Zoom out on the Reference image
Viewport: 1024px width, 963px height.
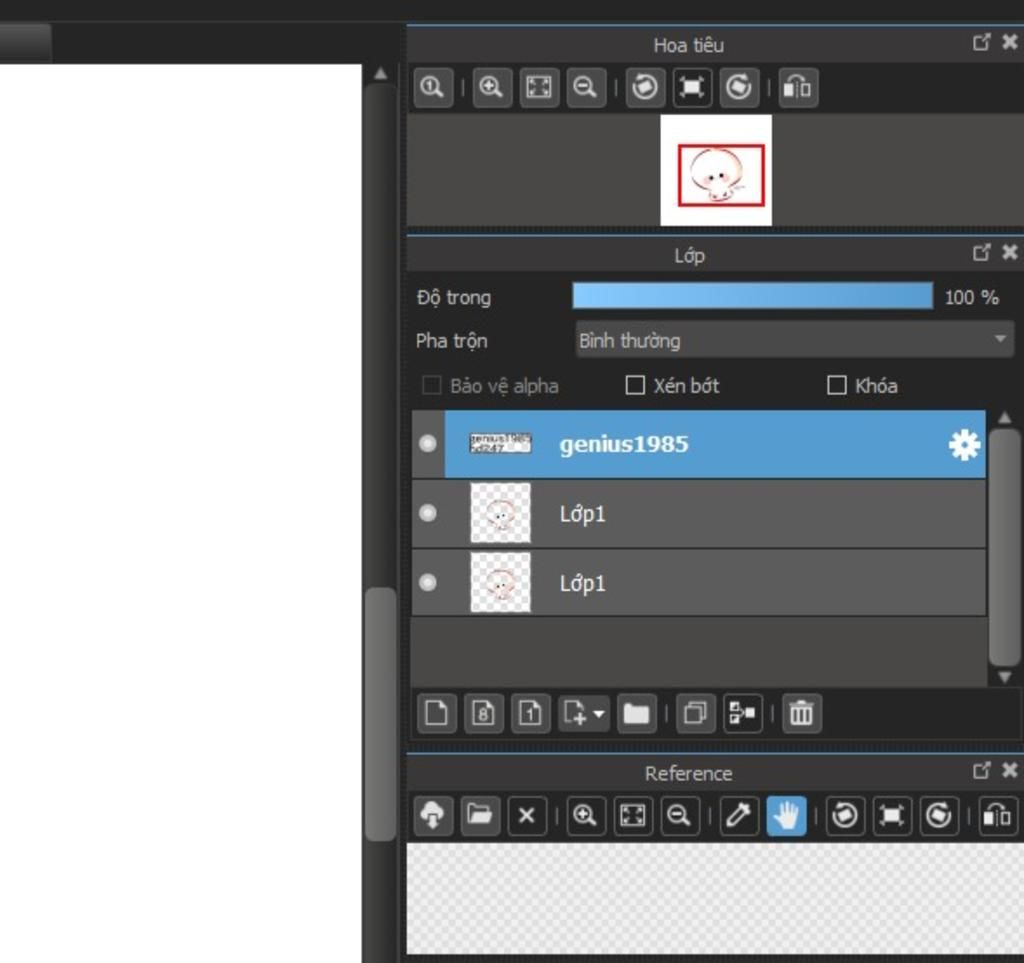pos(680,815)
